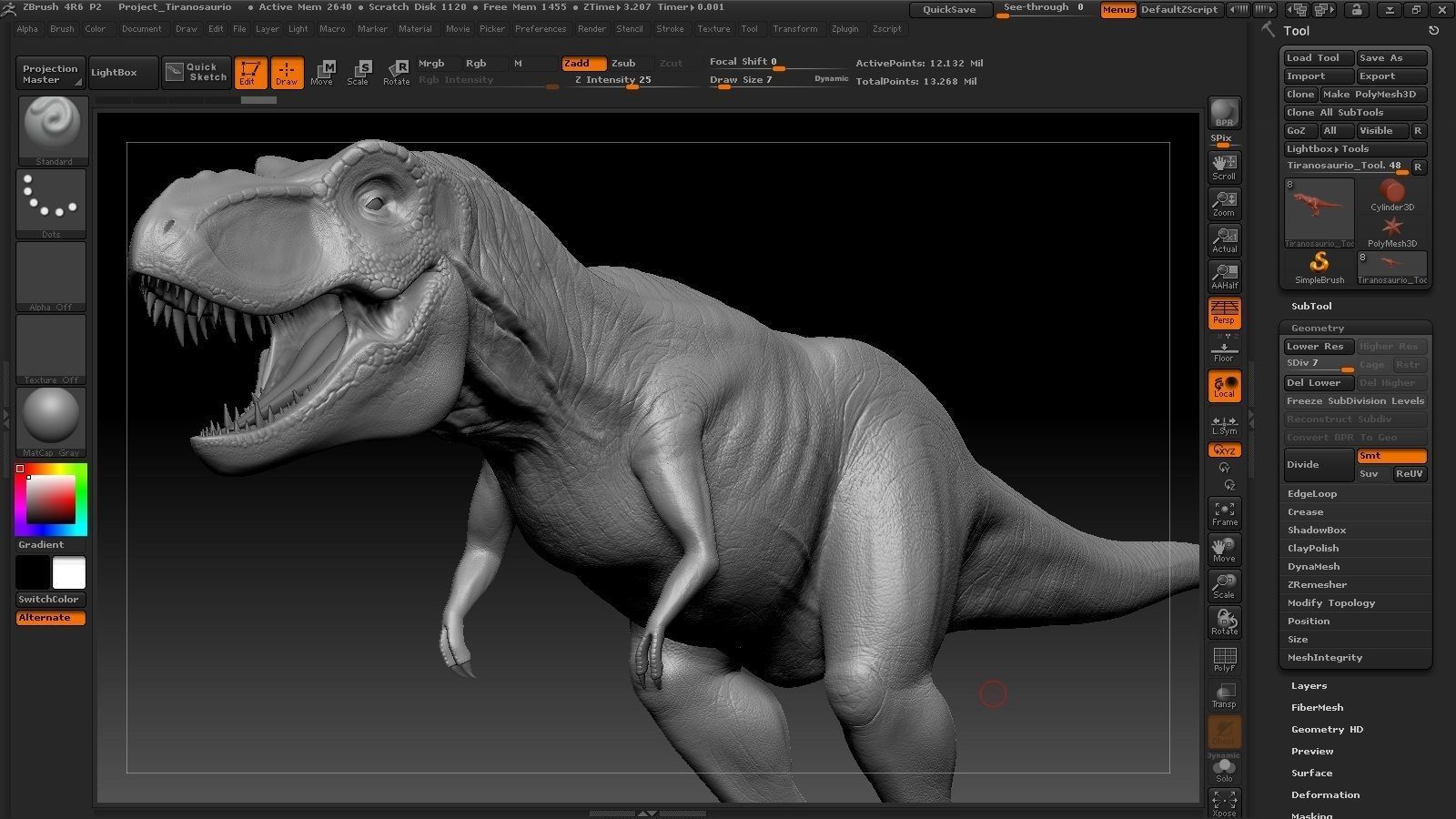Select the Standard brush thumbnail
Viewport: 1456px width, 819px height.
(53, 130)
